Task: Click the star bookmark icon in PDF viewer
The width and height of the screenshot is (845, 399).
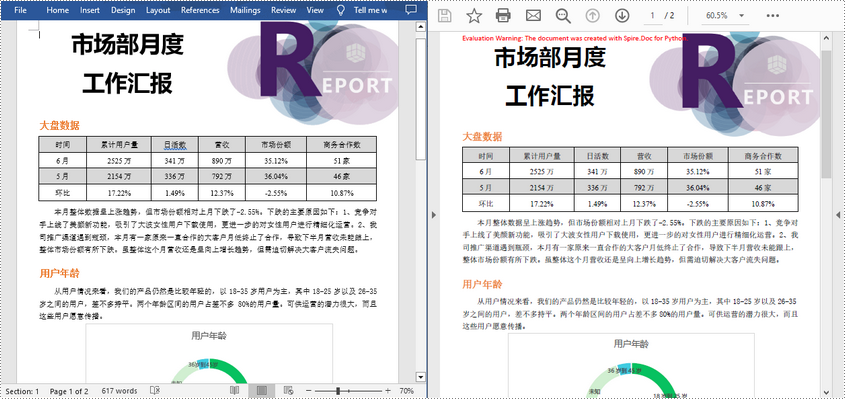Action: 474,16
